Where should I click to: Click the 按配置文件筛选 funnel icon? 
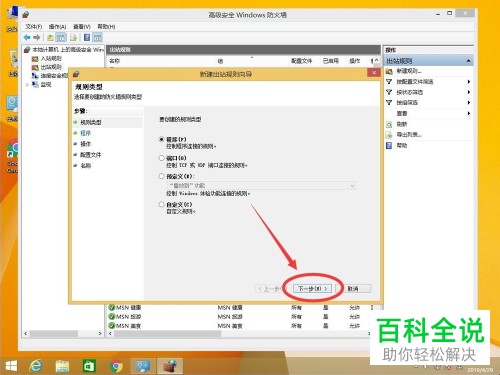click(389, 82)
